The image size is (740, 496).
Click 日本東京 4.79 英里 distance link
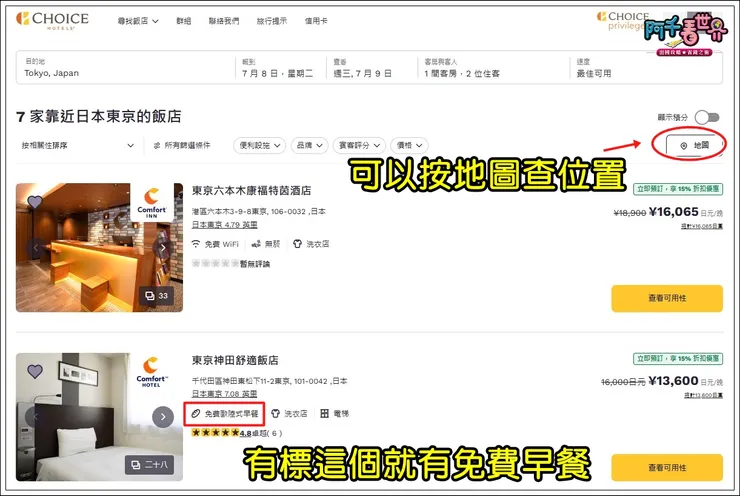[x=224, y=225]
